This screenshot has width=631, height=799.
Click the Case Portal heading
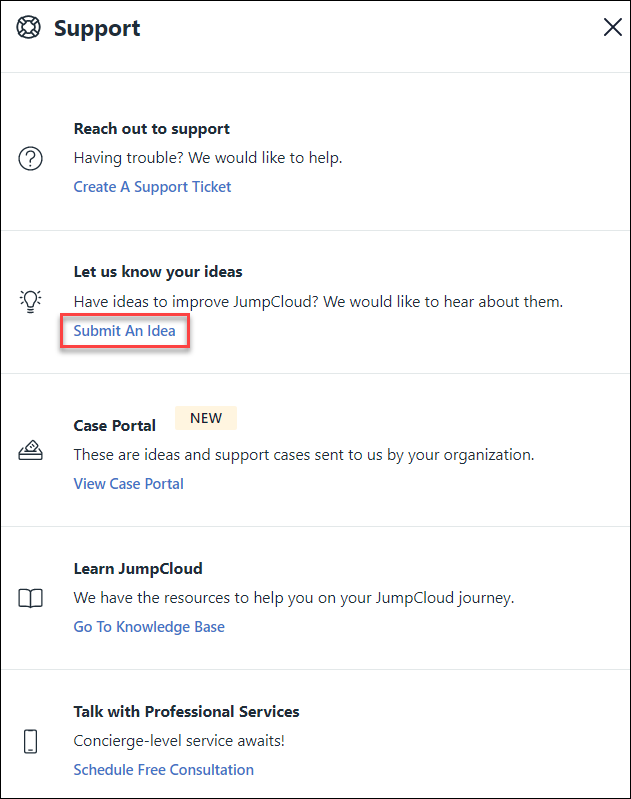[x=115, y=426]
